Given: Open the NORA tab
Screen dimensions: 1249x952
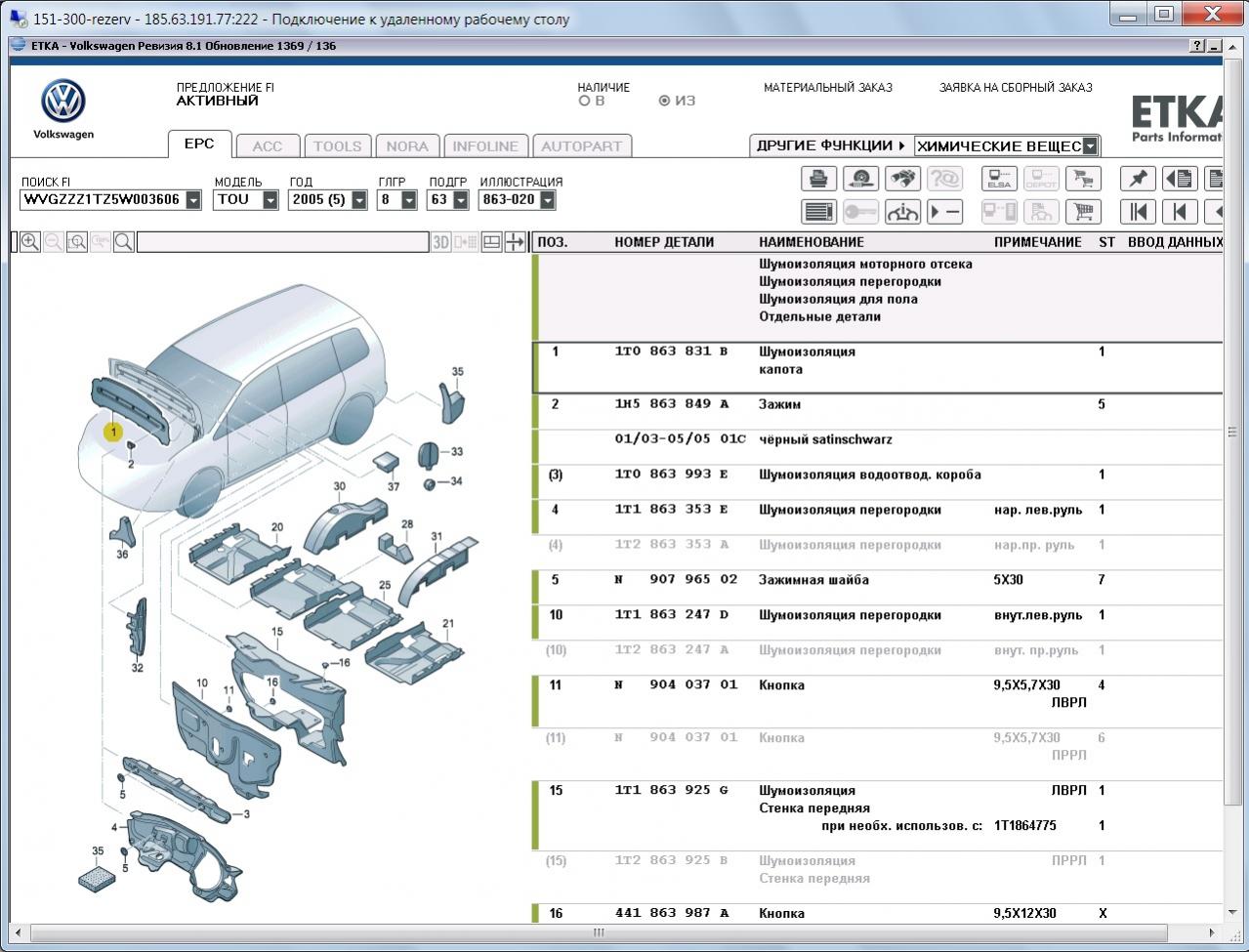Looking at the screenshot, I should coord(407,146).
